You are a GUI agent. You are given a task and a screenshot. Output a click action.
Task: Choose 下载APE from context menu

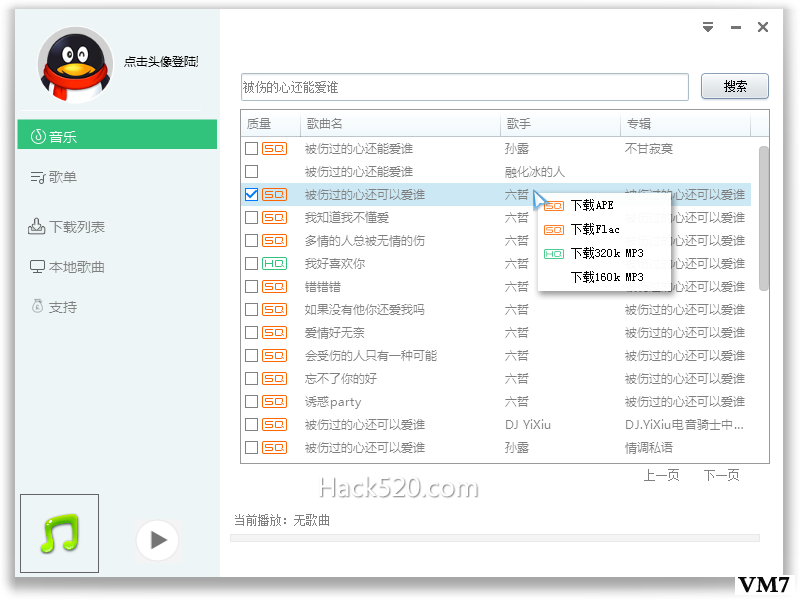click(x=592, y=206)
